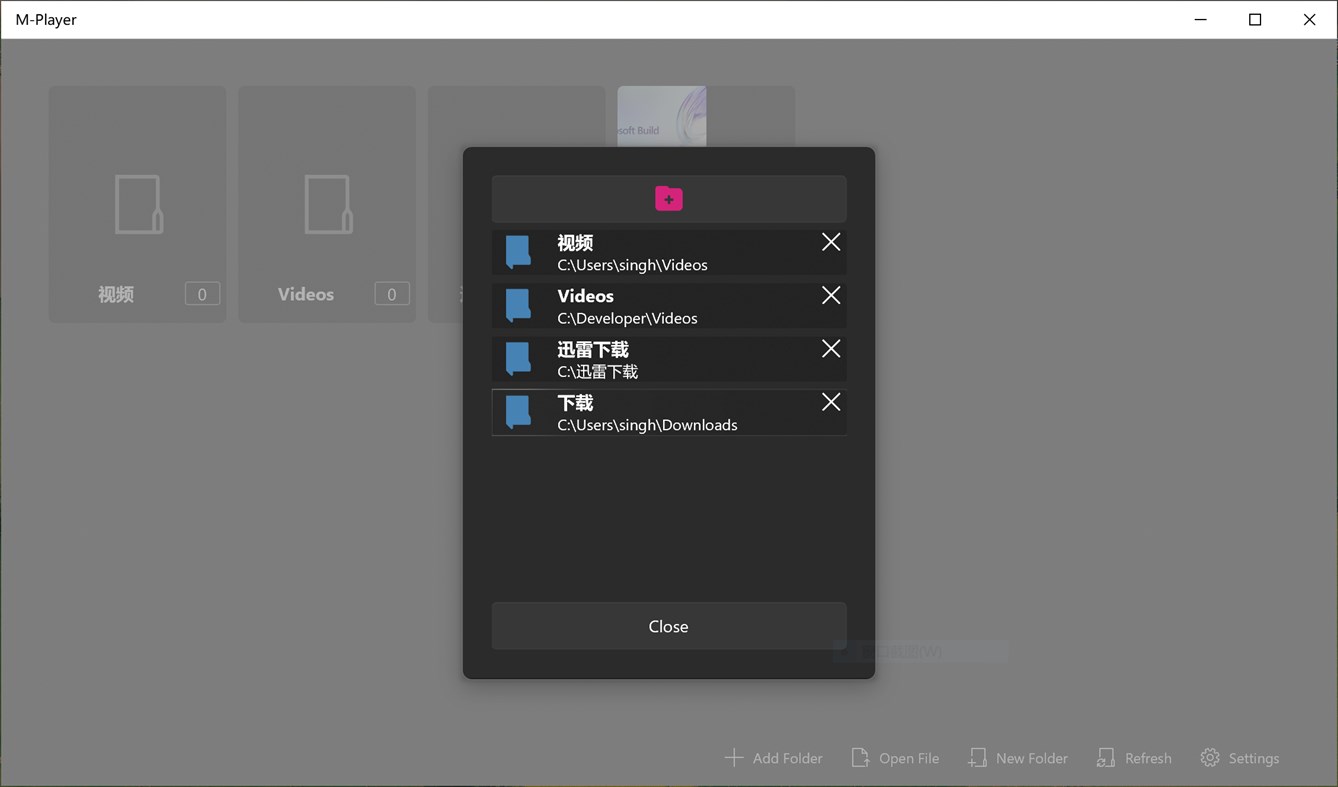Image resolution: width=1338 pixels, height=787 pixels.
Task: Click the pink add folder icon
Action: [x=668, y=198]
